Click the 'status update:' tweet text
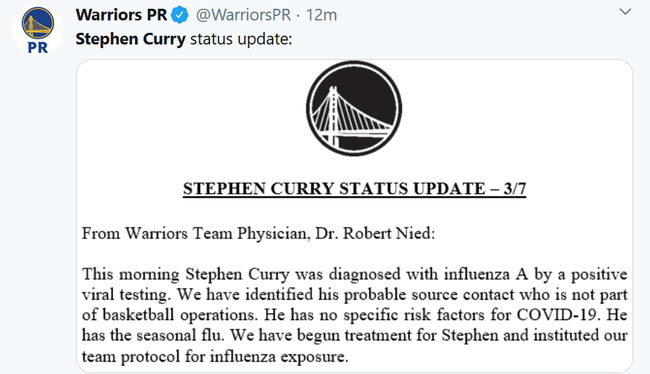The image size is (650, 374). click(x=241, y=39)
